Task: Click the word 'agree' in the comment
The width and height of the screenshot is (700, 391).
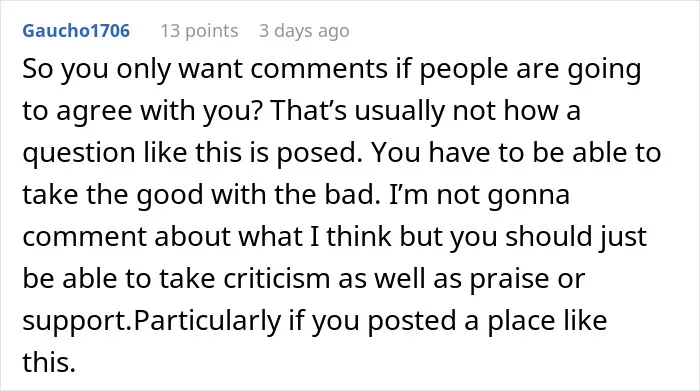Action: [x=94, y=111]
